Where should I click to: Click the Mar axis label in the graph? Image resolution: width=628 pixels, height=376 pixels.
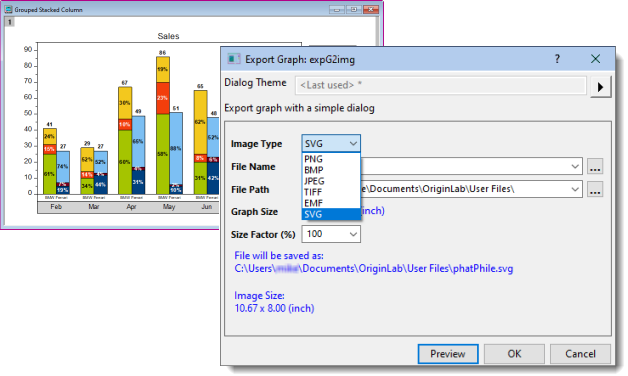94,207
